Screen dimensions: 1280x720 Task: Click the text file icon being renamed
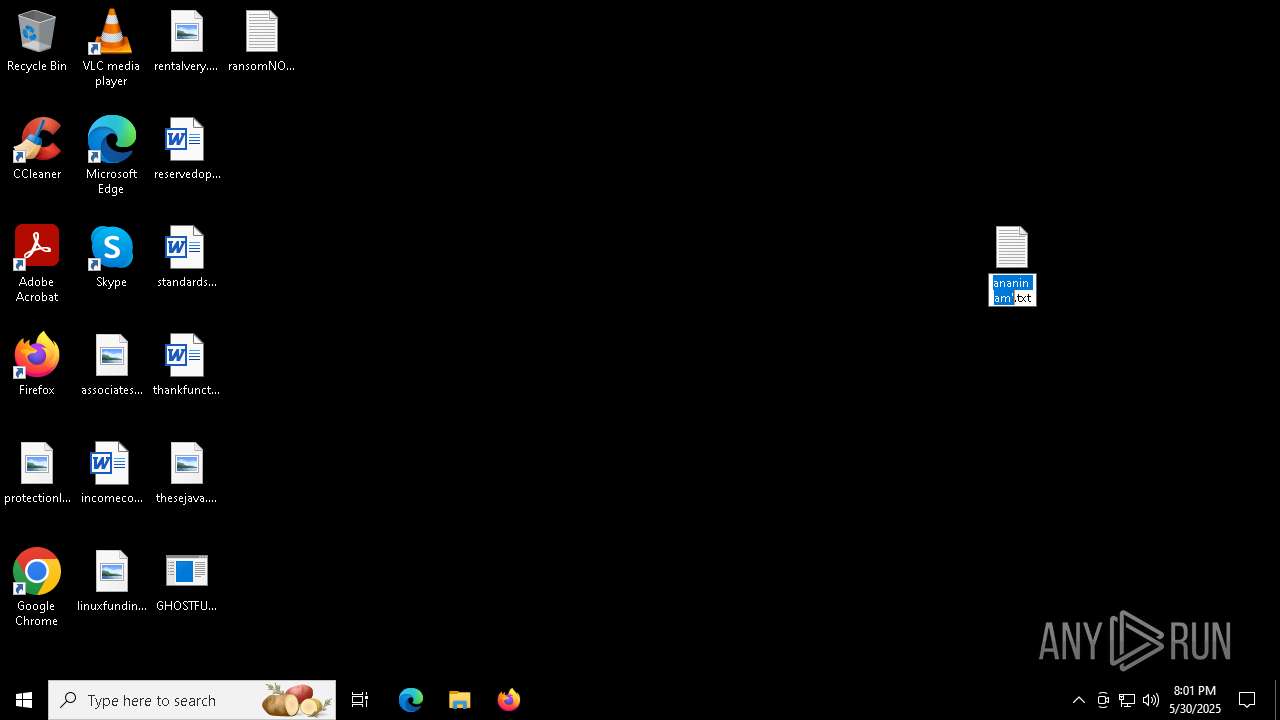tap(1011, 247)
